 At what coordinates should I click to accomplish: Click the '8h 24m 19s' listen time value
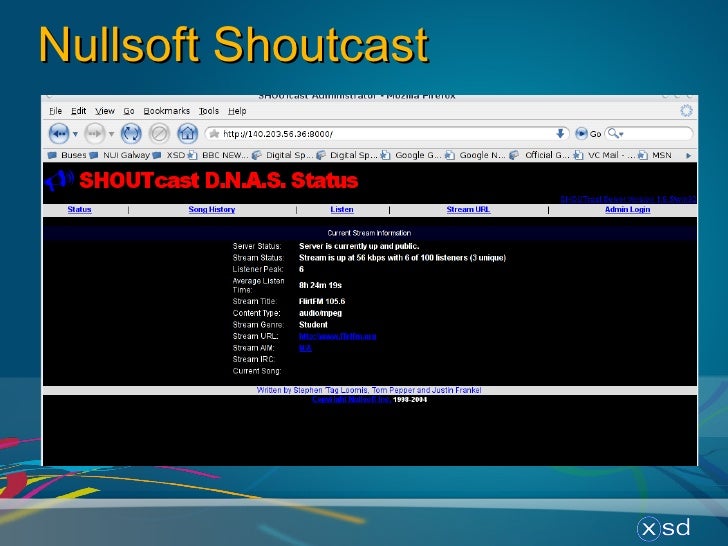[x=320, y=285]
